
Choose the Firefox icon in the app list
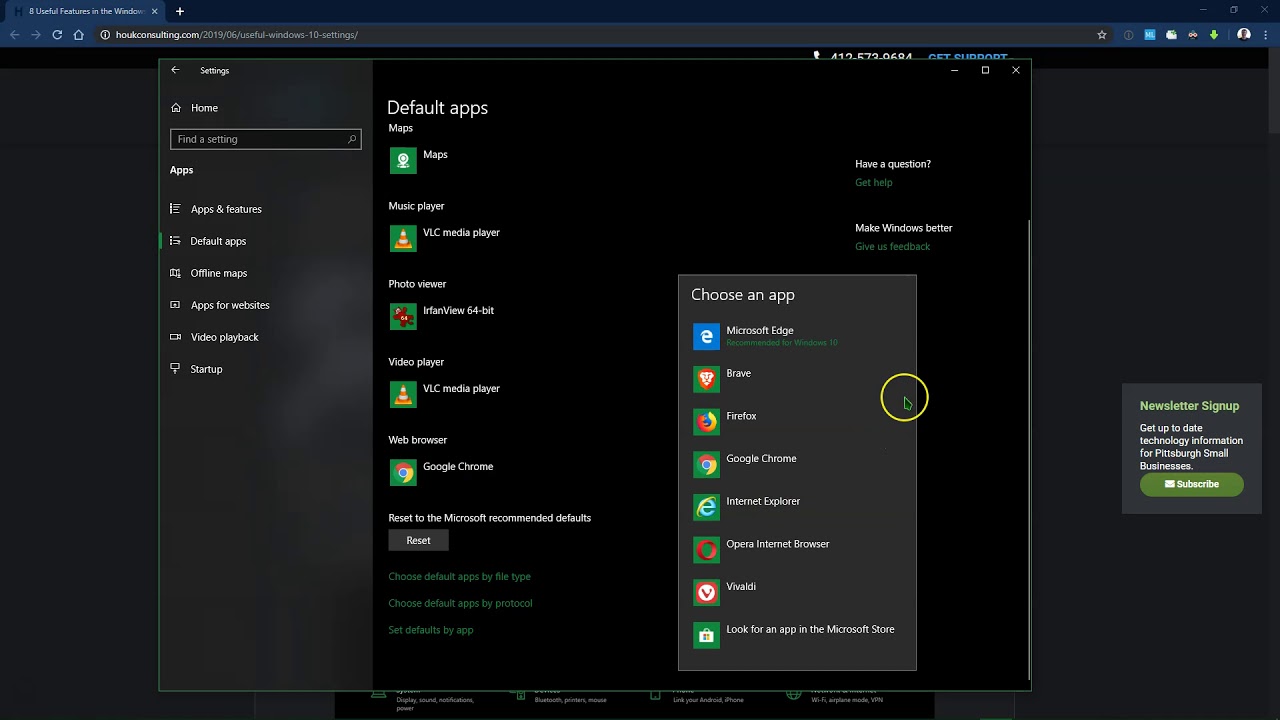pyautogui.click(x=706, y=422)
